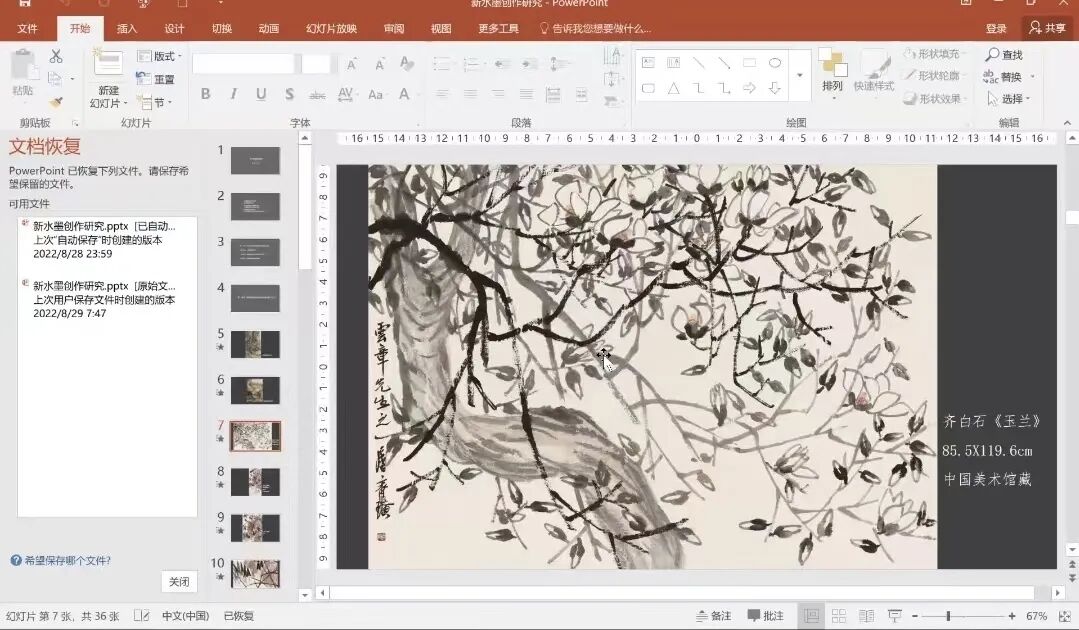Switch to Insert (插入) tab

pos(127,28)
